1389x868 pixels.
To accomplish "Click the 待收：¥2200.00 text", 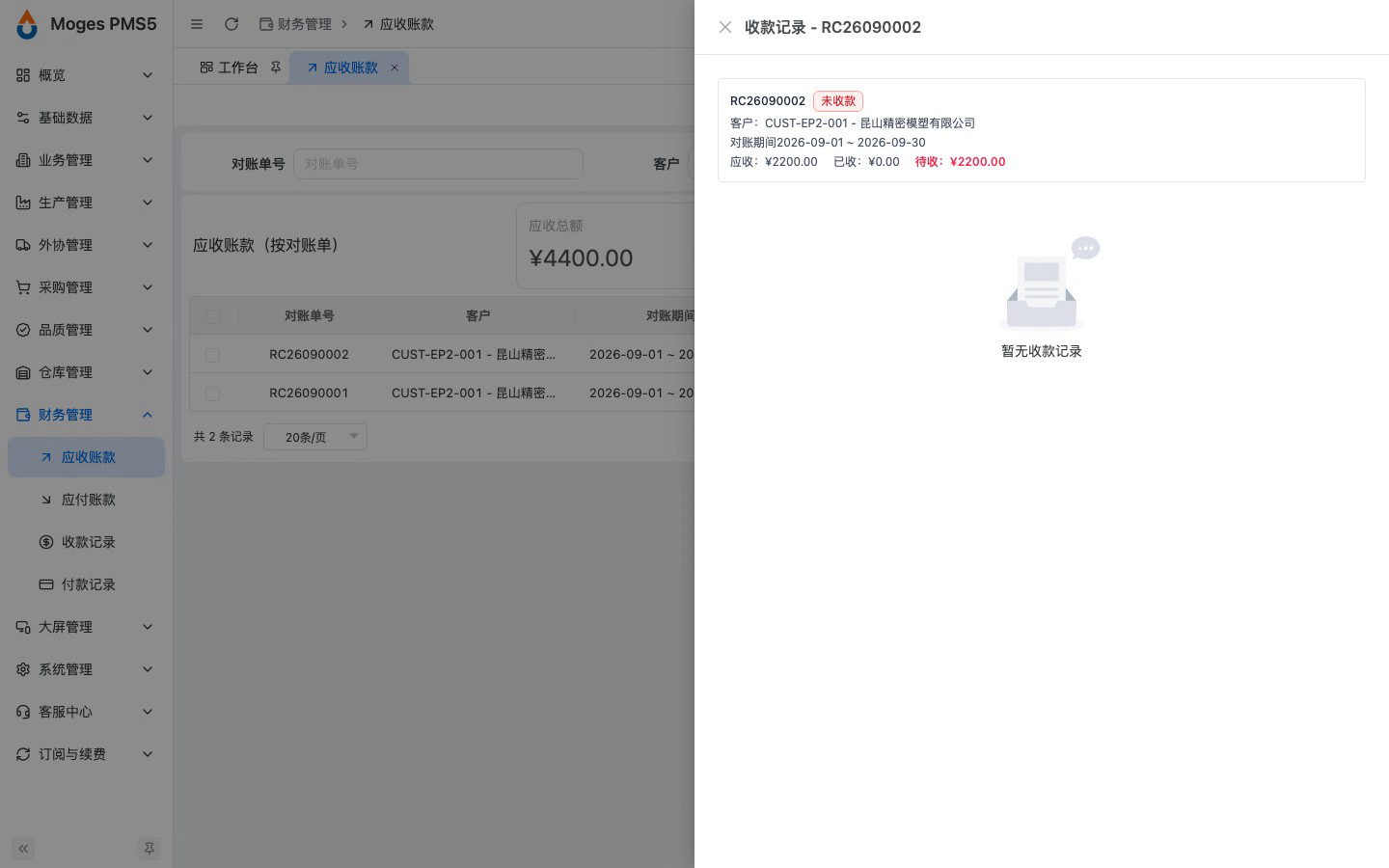I will [960, 162].
